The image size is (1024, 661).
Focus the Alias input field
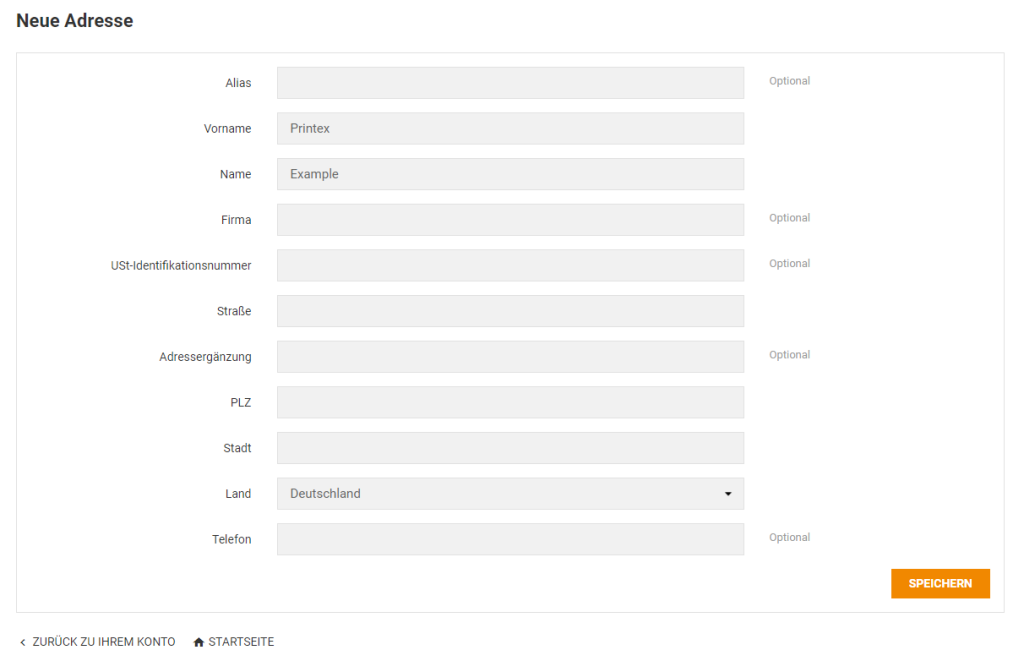coord(510,83)
